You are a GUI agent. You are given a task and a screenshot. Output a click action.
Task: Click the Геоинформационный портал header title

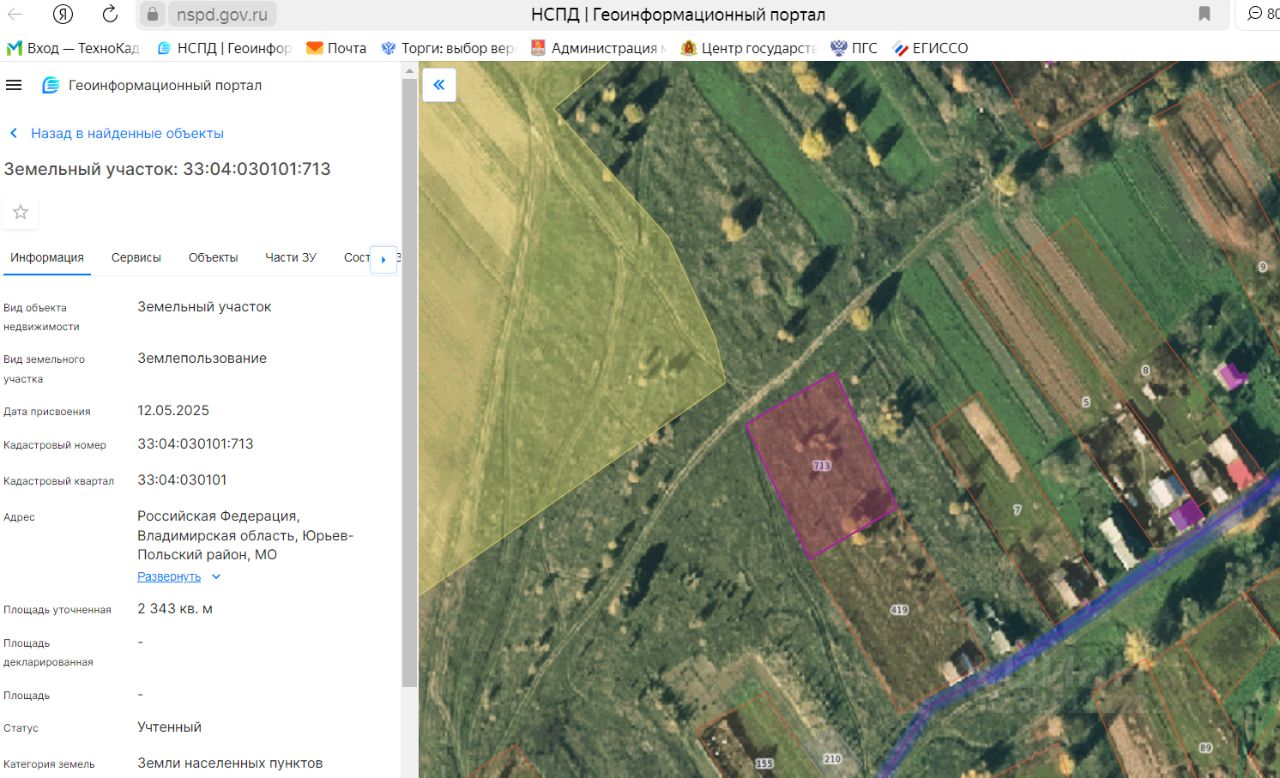pyautogui.click(x=165, y=85)
